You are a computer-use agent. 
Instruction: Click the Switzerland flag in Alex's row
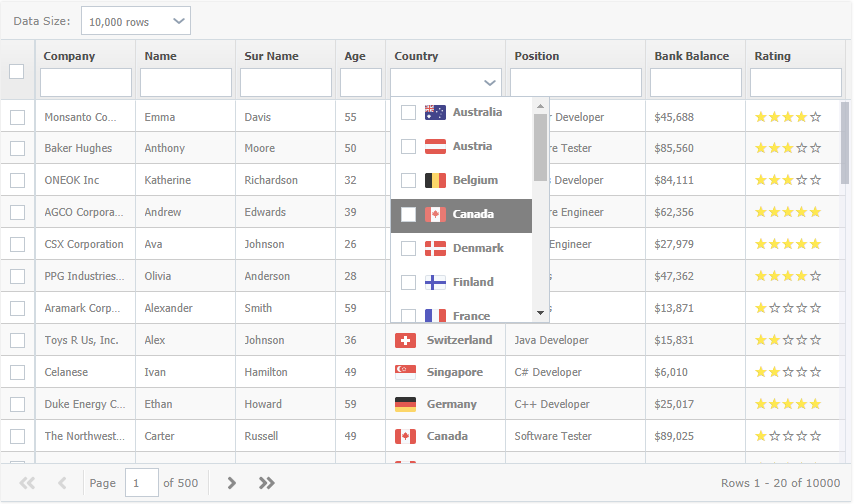pos(405,341)
